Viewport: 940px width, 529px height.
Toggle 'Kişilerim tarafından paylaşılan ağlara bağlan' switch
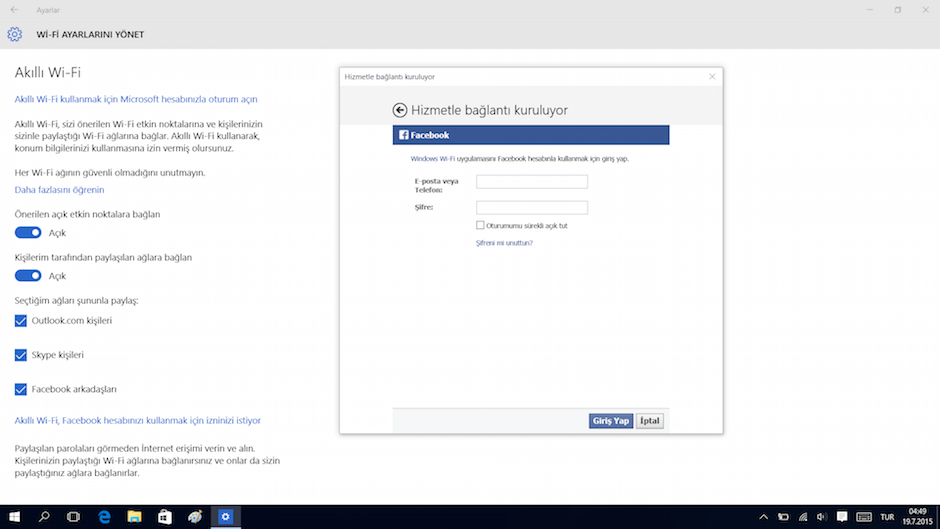[28, 275]
